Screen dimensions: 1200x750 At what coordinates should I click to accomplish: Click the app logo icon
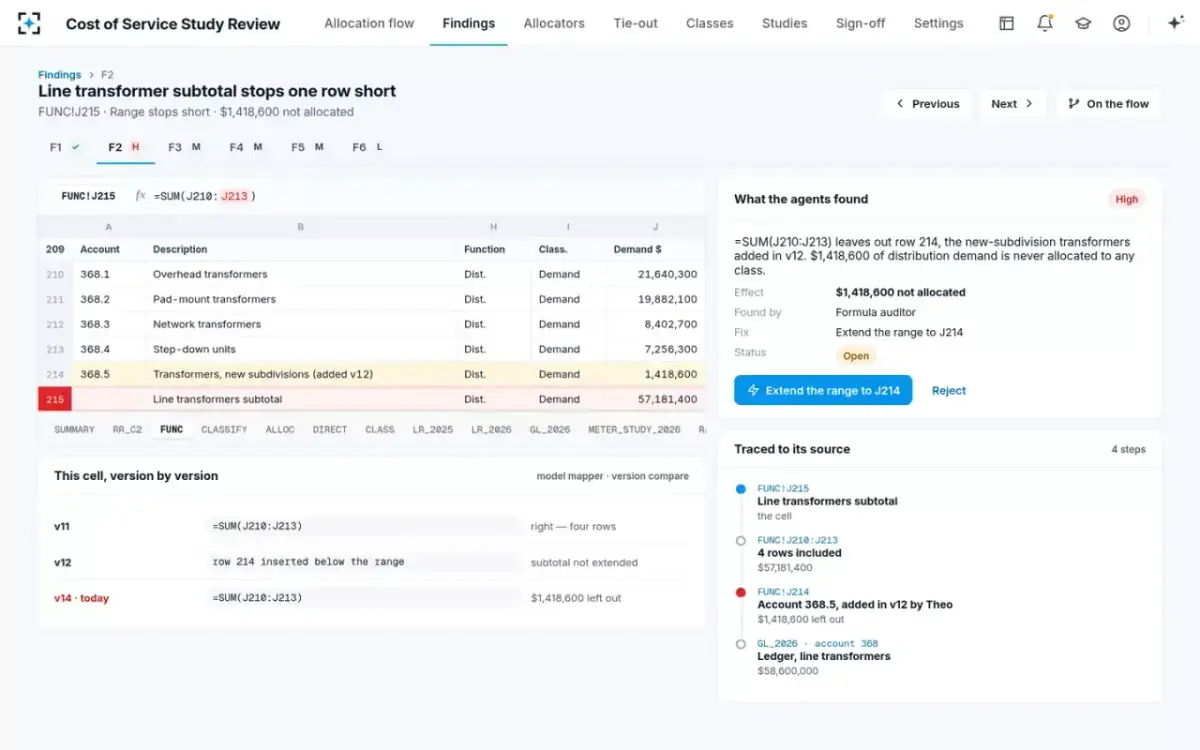(x=29, y=23)
